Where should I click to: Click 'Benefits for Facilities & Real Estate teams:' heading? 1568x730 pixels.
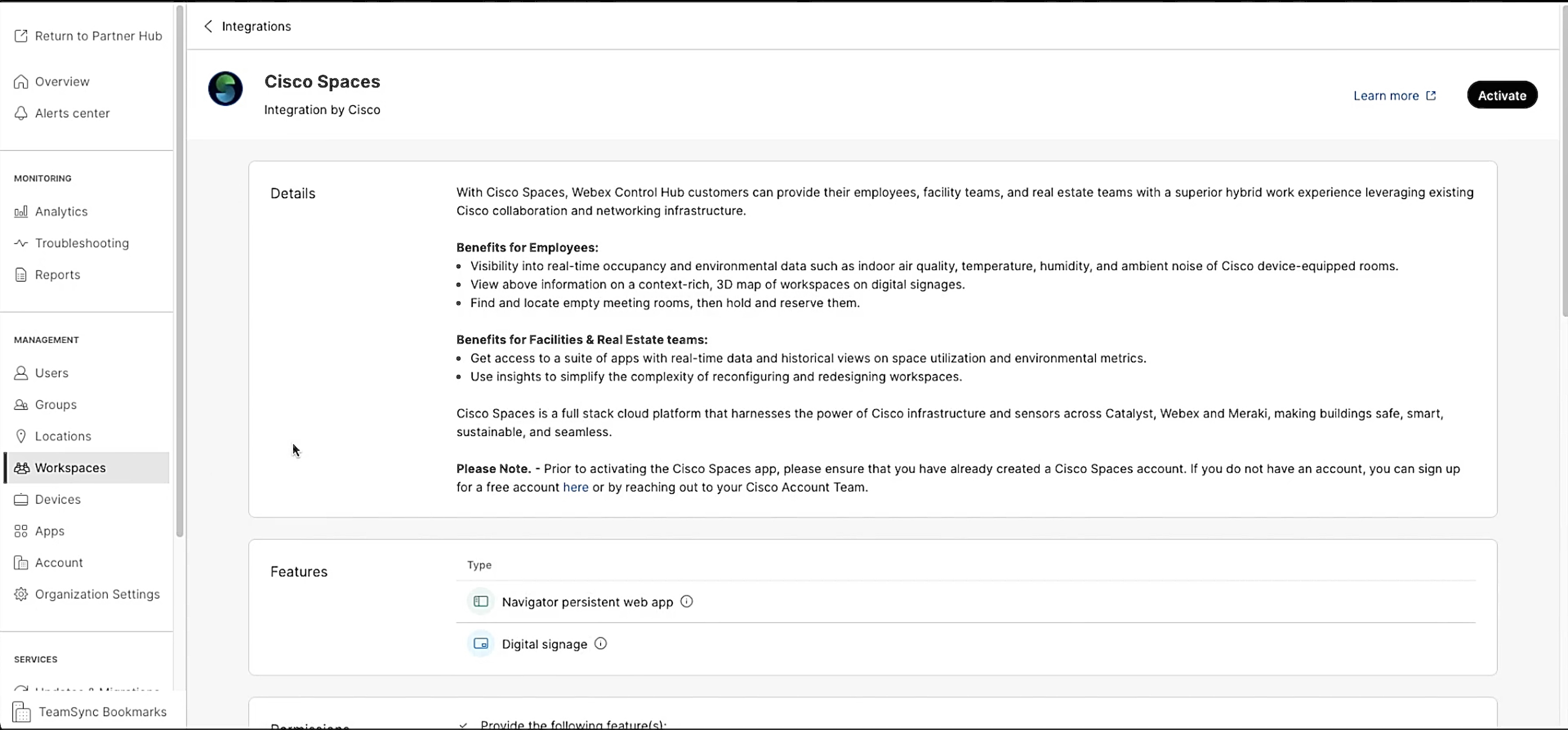pos(582,340)
